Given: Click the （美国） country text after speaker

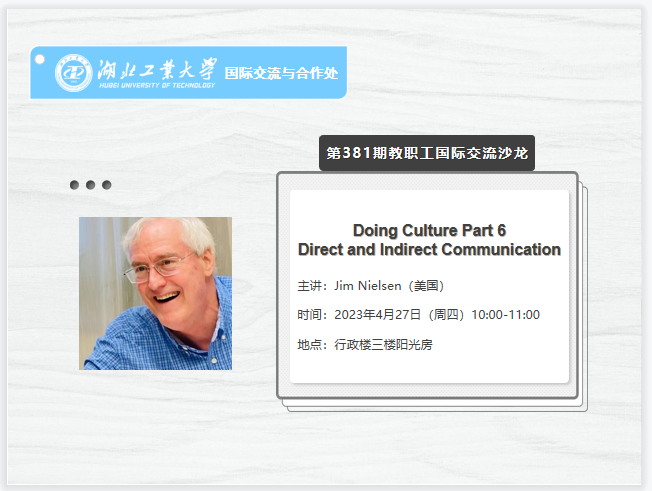Looking at the screenshot, I should coord(434,286).
